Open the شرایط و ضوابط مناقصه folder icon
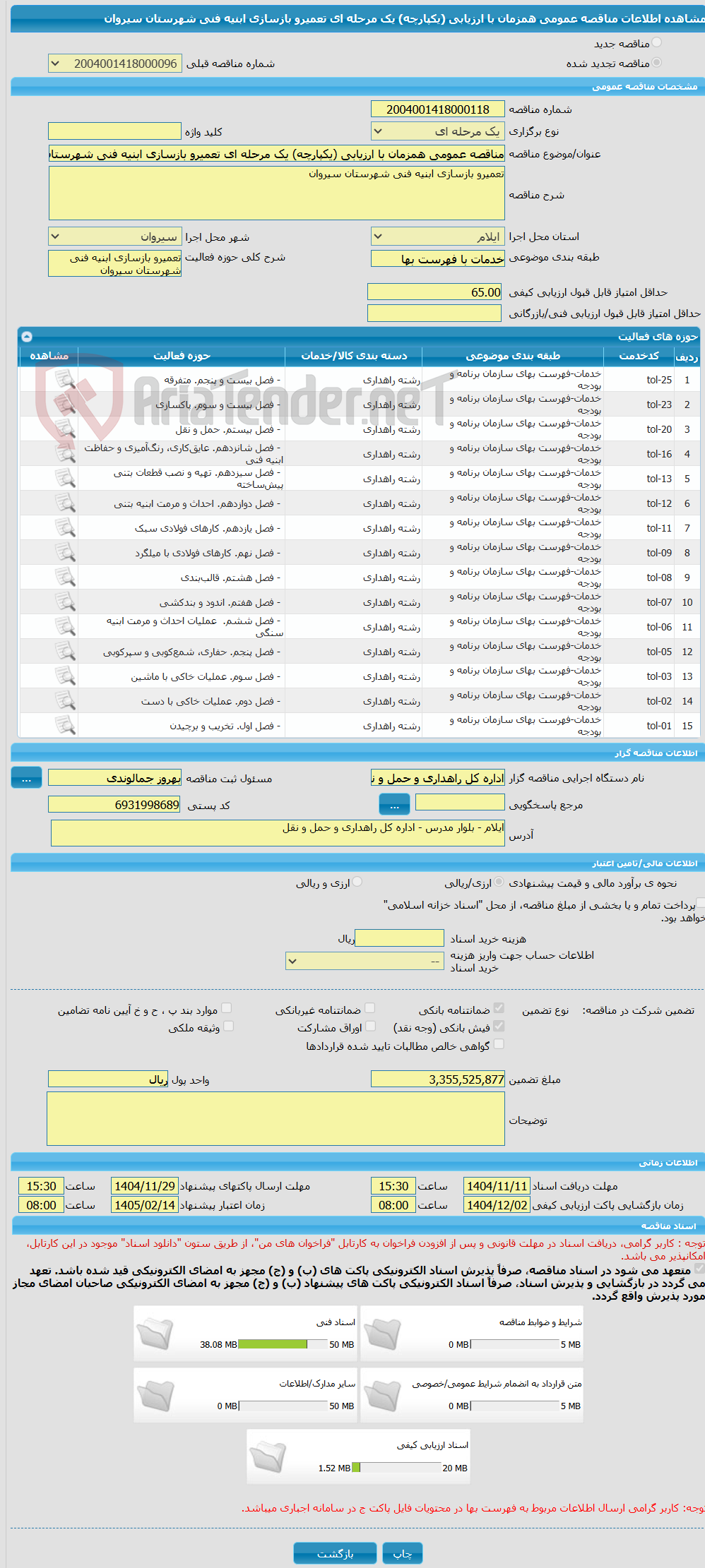 click(x=382, y=1334)
